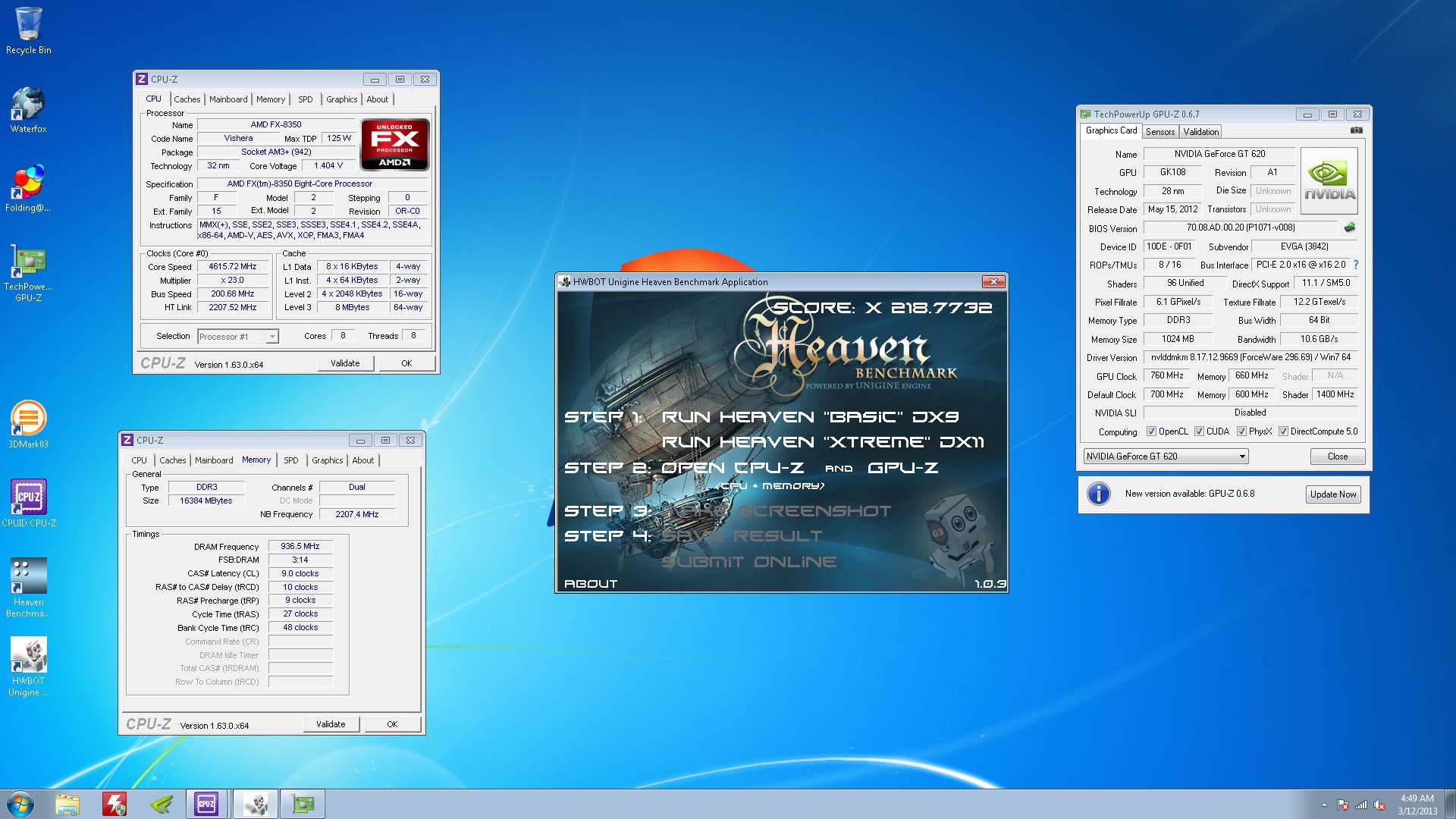
Task: Launch the Waterfox desktop shortcut
Action: click(x=28, y=110)
